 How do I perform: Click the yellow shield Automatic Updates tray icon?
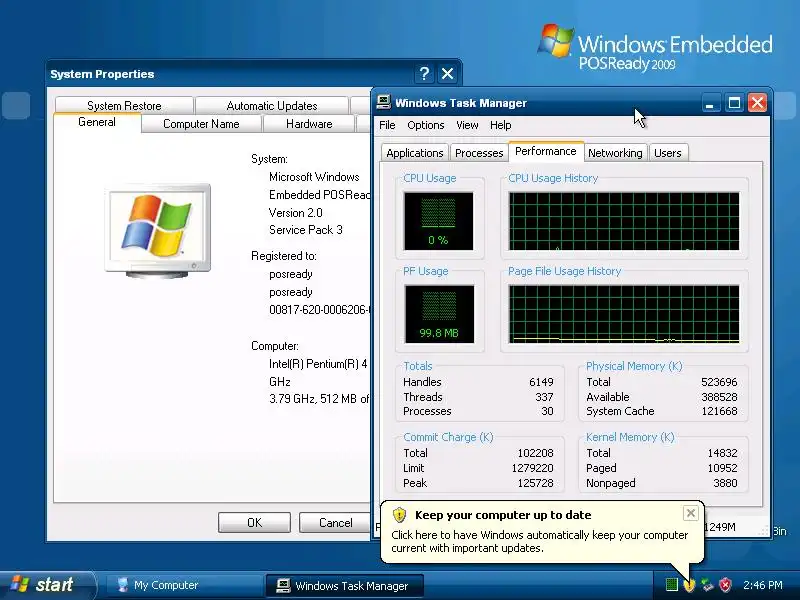point(689,585)
